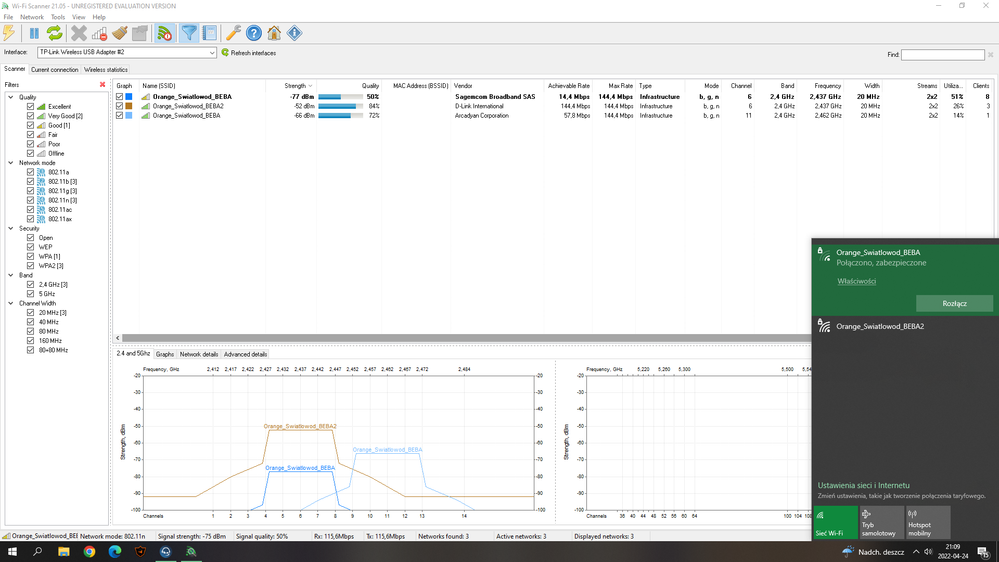999x562 pixels.
Task: Pause scanning with the pause icon
Action: [34, 34]
